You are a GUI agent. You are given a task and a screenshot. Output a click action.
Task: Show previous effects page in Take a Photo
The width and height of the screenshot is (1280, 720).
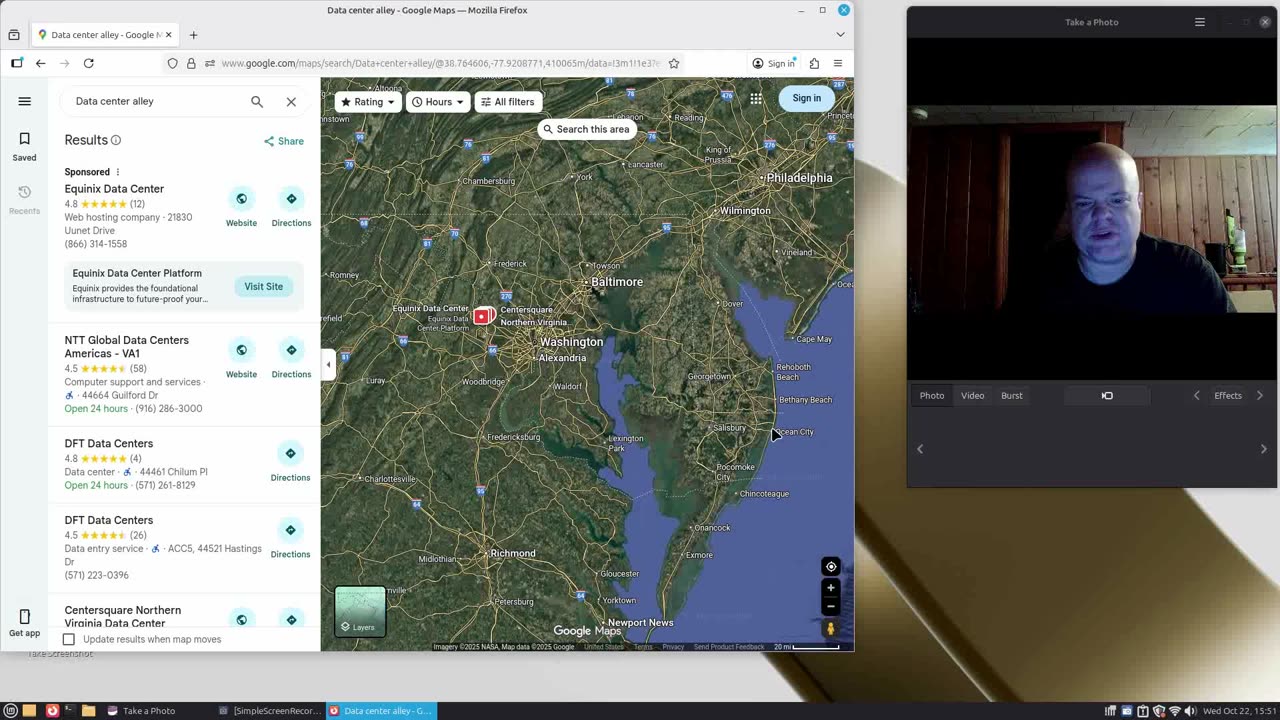point(1197,395)
